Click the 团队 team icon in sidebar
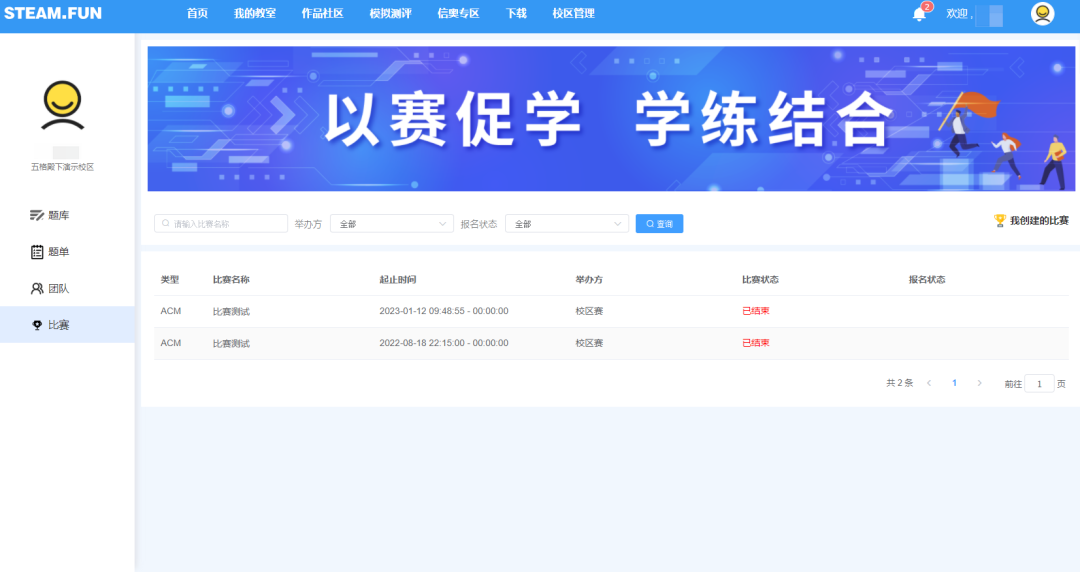 pyautogui.click(x=37, y=288)
